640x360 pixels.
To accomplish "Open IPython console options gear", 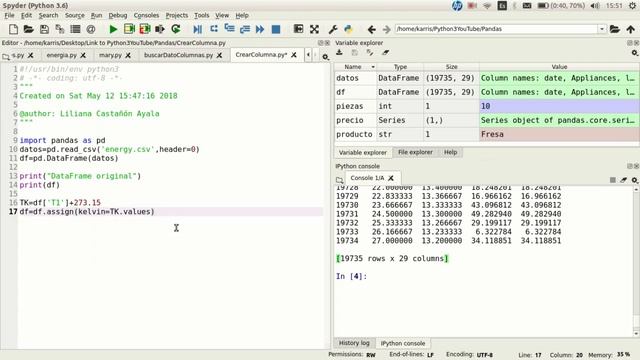I will (635, 180).
